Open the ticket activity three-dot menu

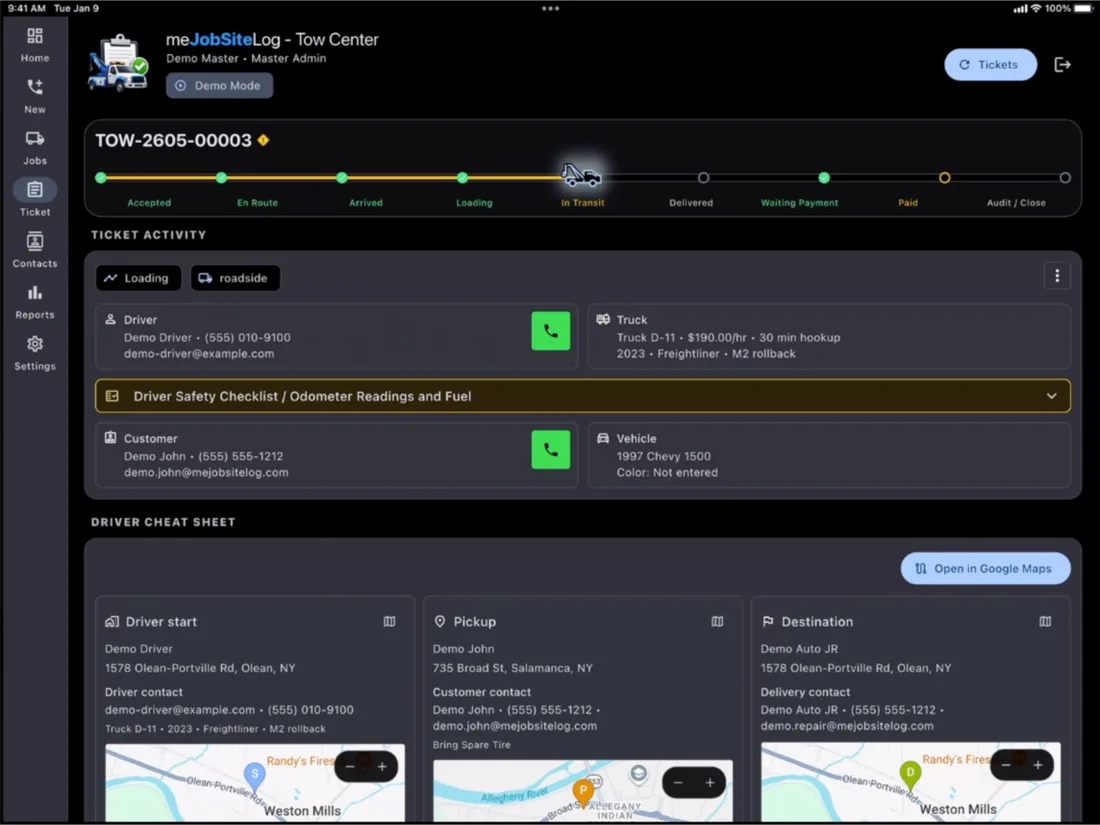1057,276
